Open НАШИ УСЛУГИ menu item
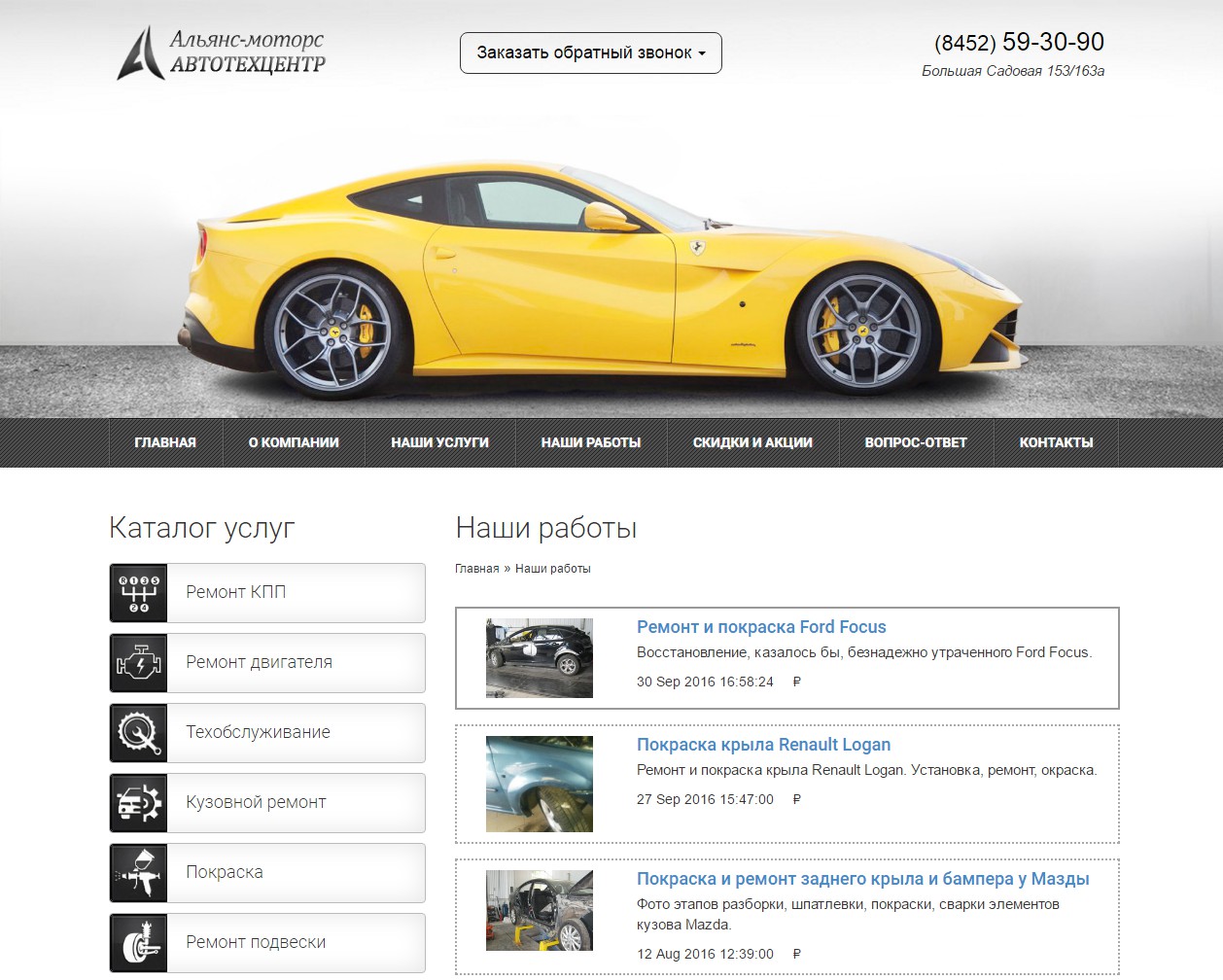 tap(440, 442)
